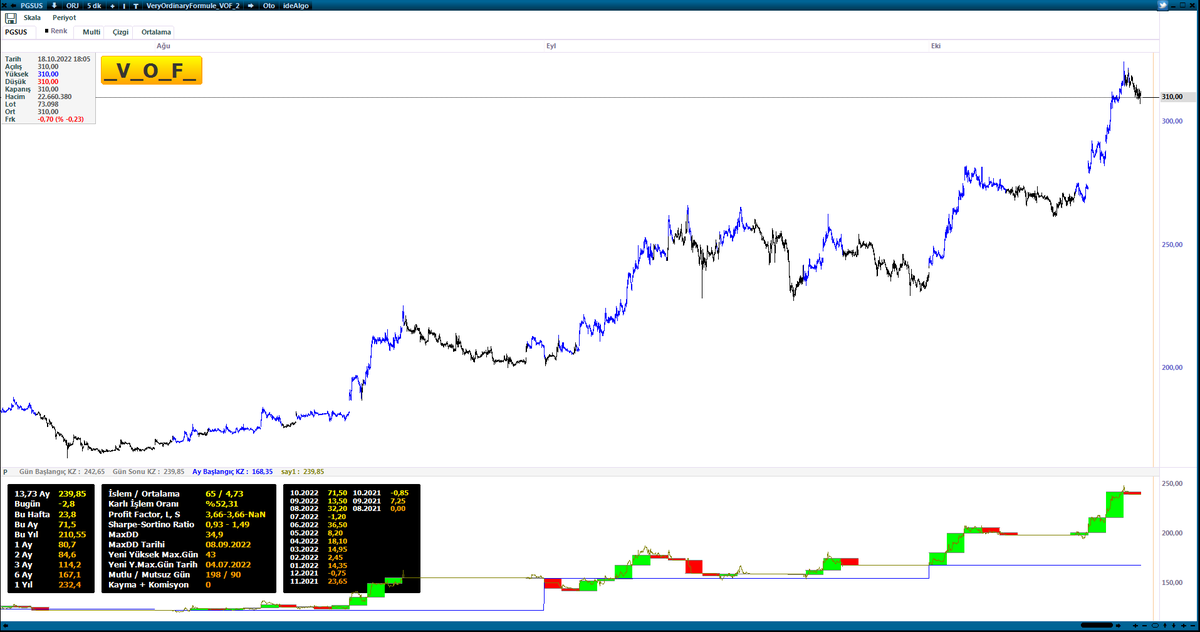Click the right arrow icon after the formula name
Image resolution: width=1200 pixels, height=632 pixels.
coord(250,6)
